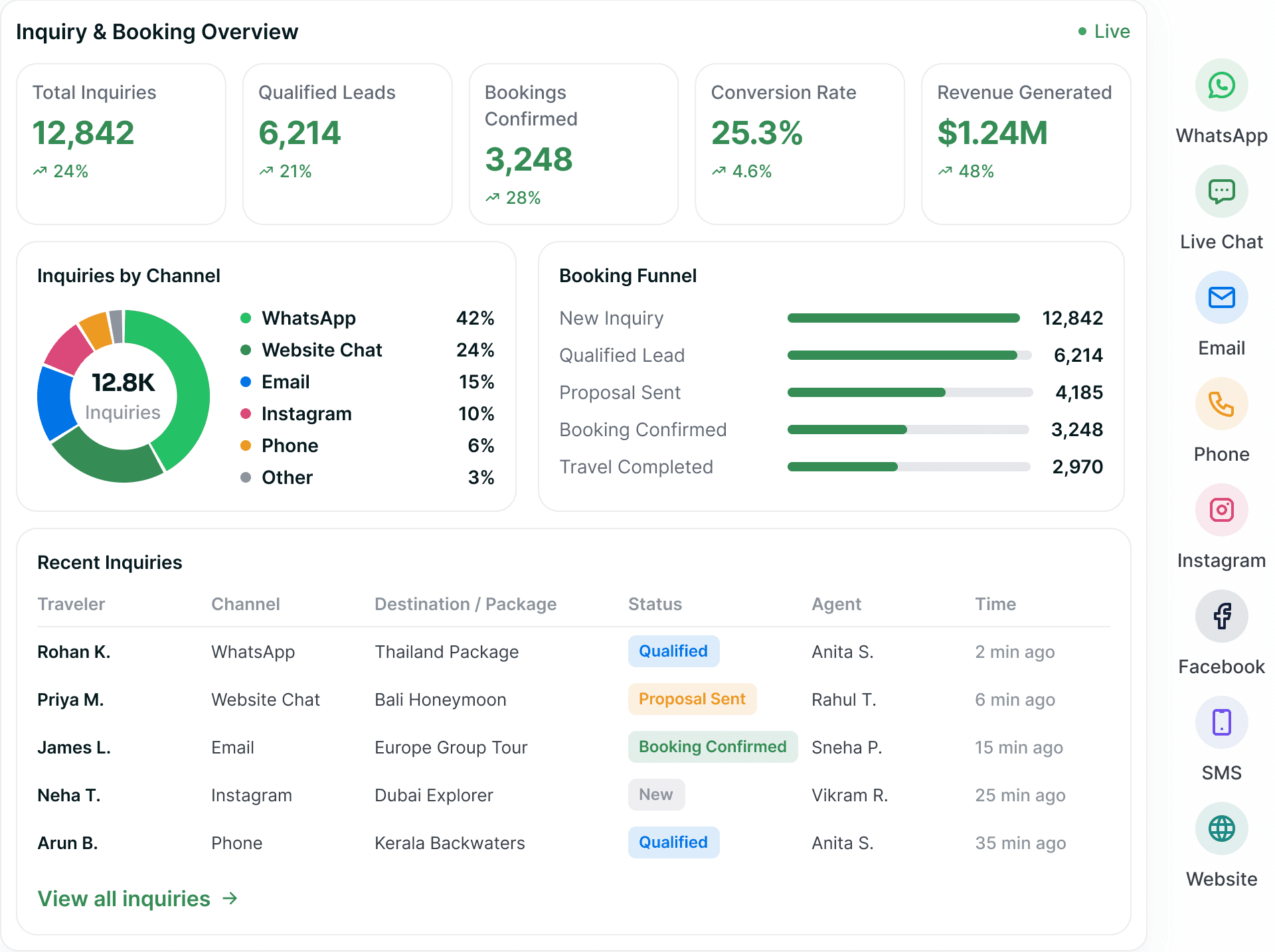This screenshot has height=952, width=1275.
Task: Click the green Live status dot
Action: pyautogui.click(x=1082, y=31)
